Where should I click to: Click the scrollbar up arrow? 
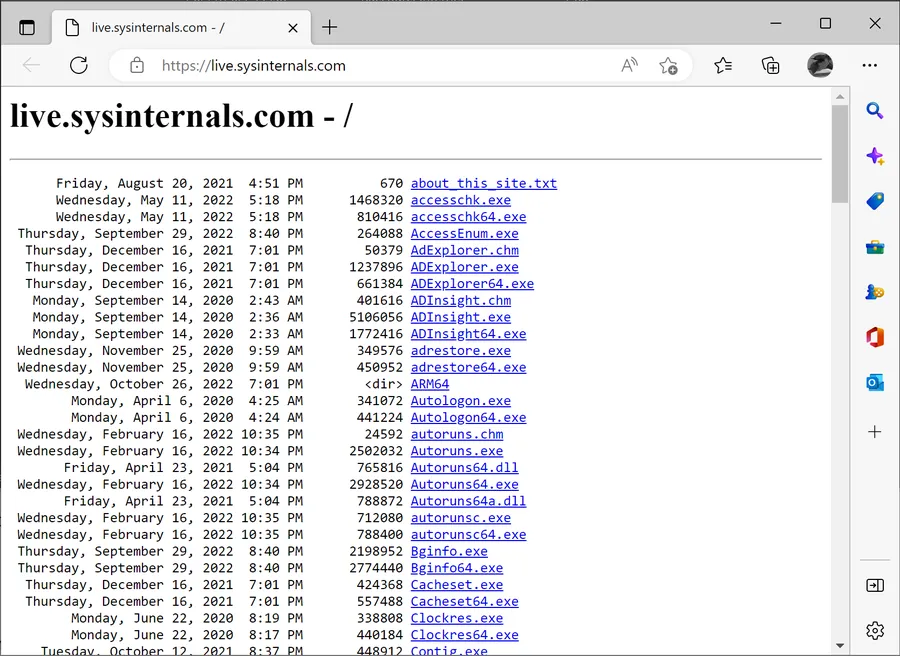coord(840,96)
